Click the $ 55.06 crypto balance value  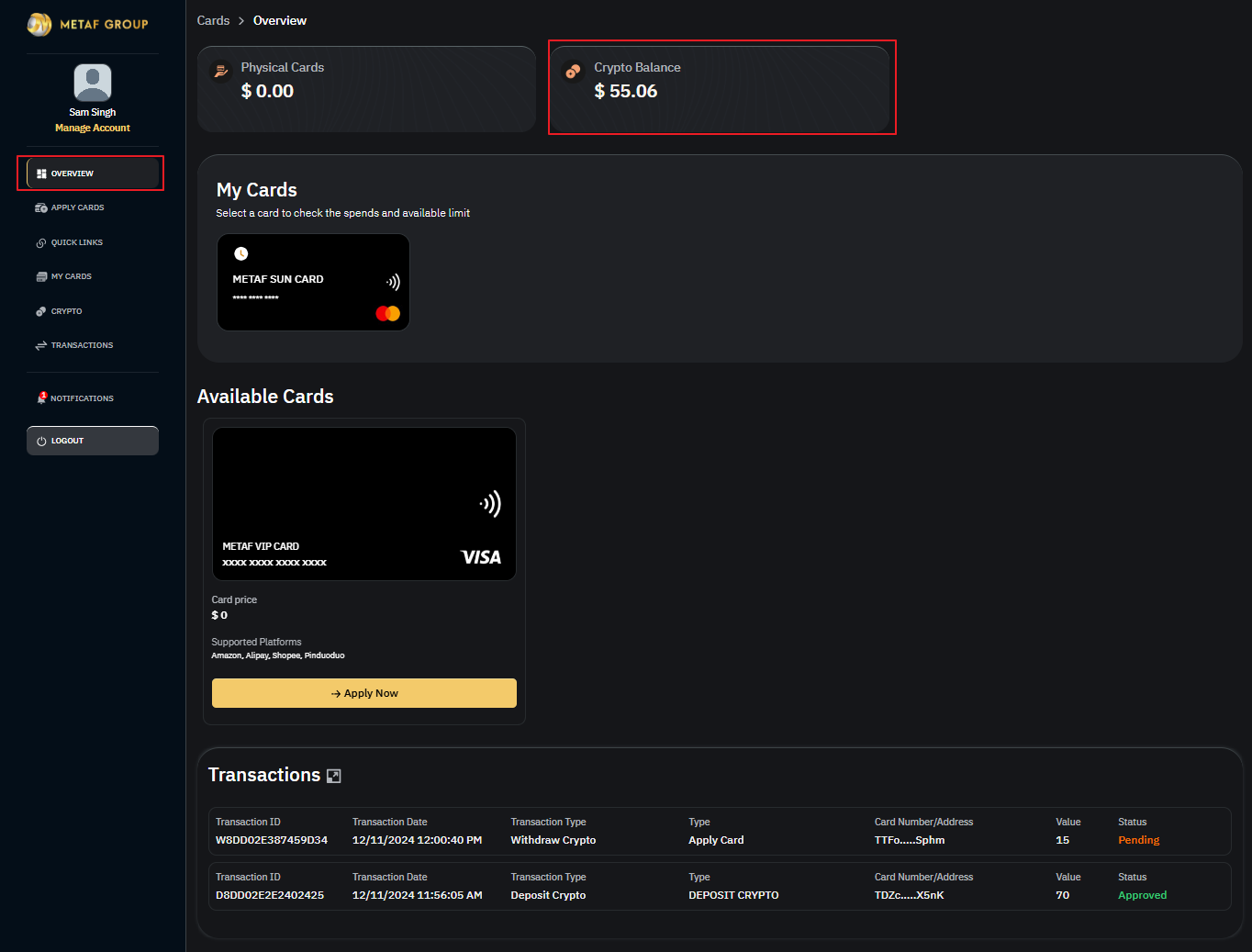(626, 91)
